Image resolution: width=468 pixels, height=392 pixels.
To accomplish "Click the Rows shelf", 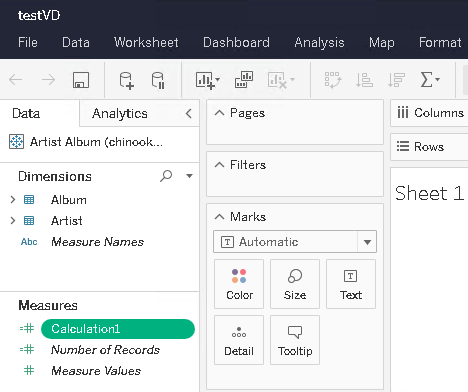I will [429, 147].
